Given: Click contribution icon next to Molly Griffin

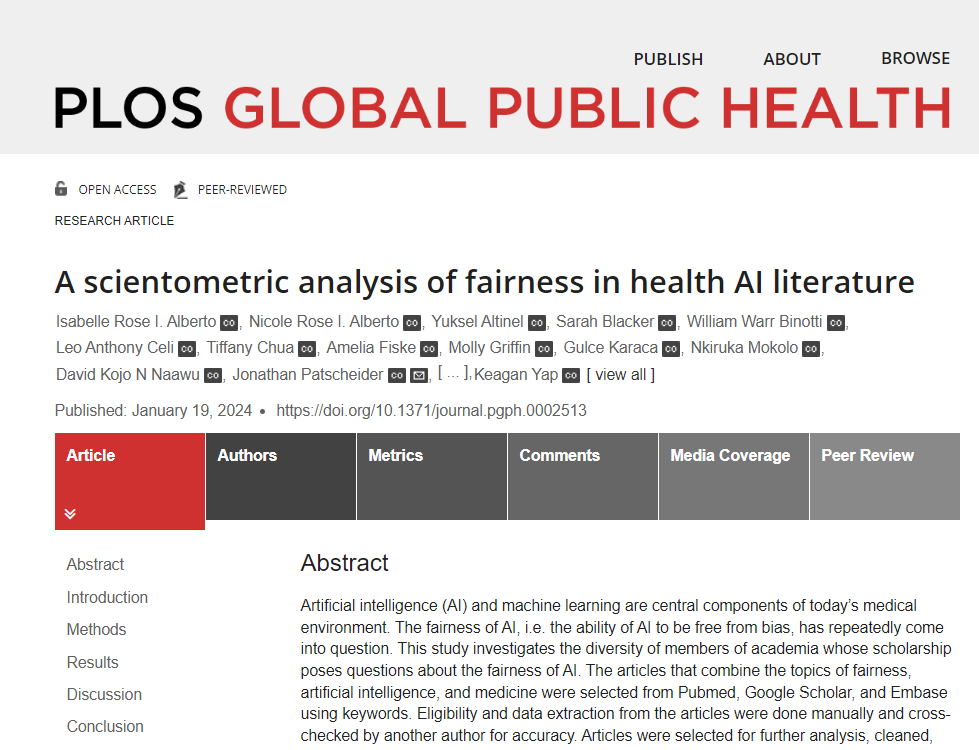Looking at the screenshot, I should point(544,349).
